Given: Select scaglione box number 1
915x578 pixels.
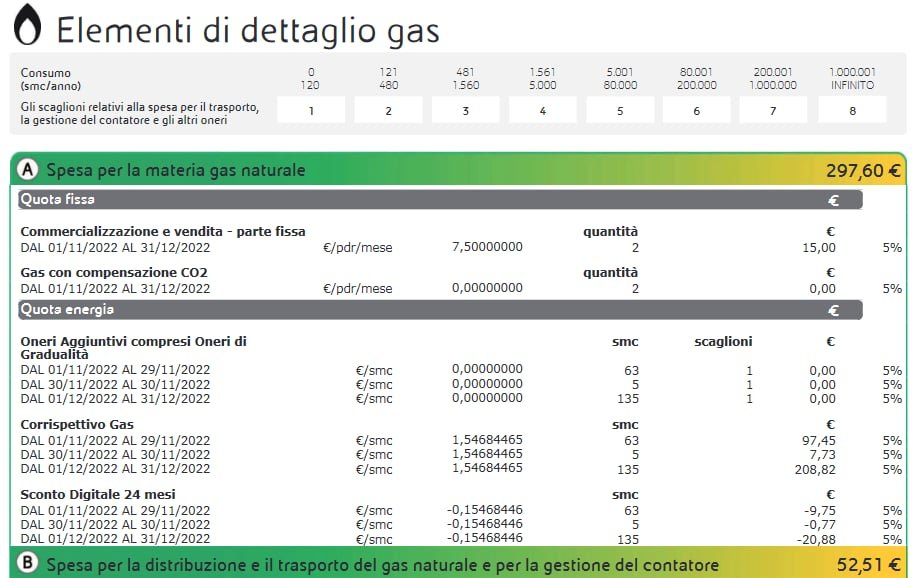Looking at the screenshot, I should point(311,110).
